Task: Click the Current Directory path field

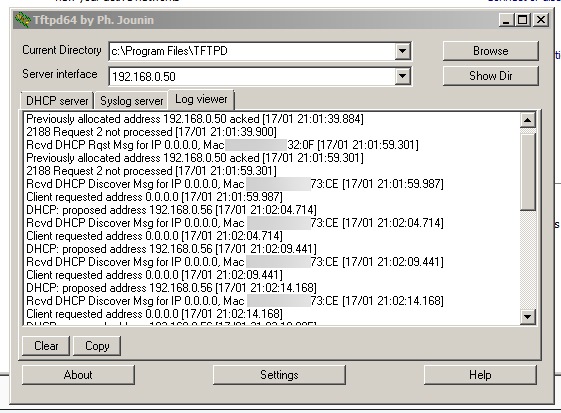Action: (x=252, y=51)
